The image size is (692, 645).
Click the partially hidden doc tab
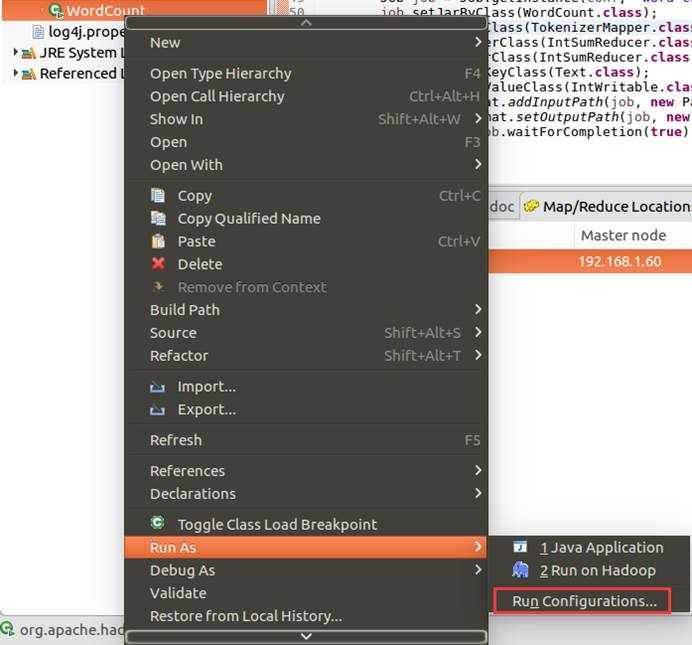(x=502, y=206)
